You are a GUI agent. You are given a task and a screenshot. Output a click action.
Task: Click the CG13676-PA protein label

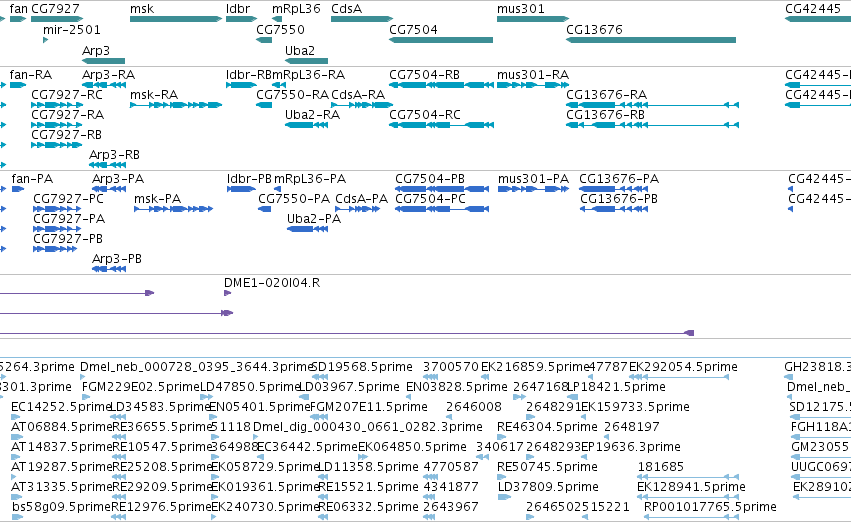tap(619, 179)
